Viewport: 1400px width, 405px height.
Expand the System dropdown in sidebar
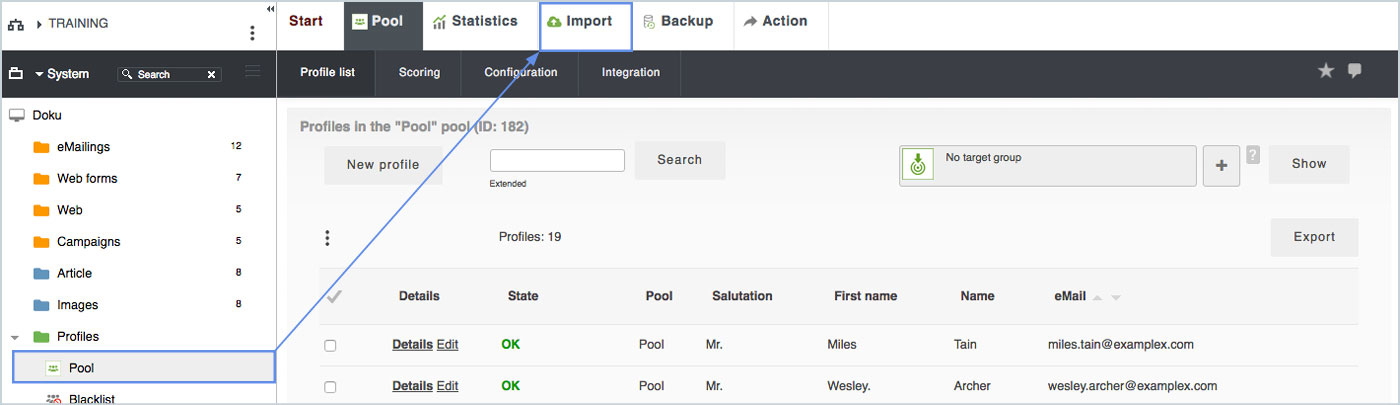point(40,74)
